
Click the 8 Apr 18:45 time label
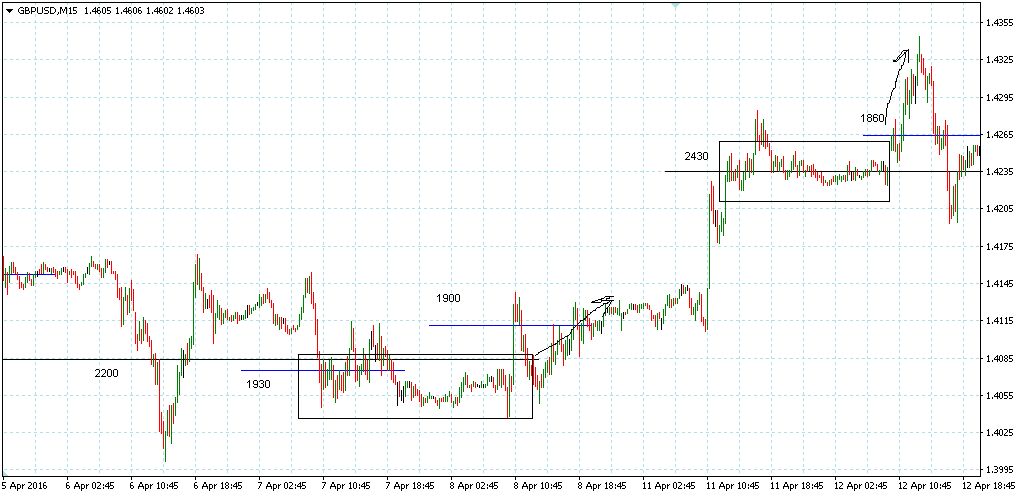pos(601,484)
